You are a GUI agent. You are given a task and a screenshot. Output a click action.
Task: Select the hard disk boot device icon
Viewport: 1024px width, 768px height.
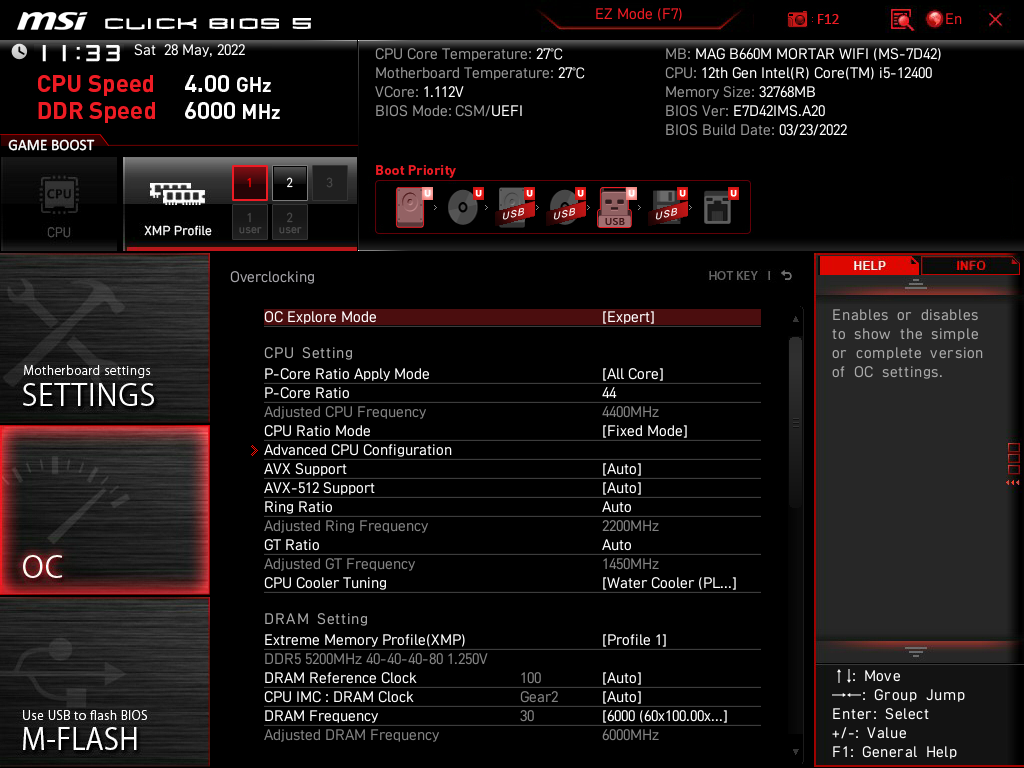411,206
